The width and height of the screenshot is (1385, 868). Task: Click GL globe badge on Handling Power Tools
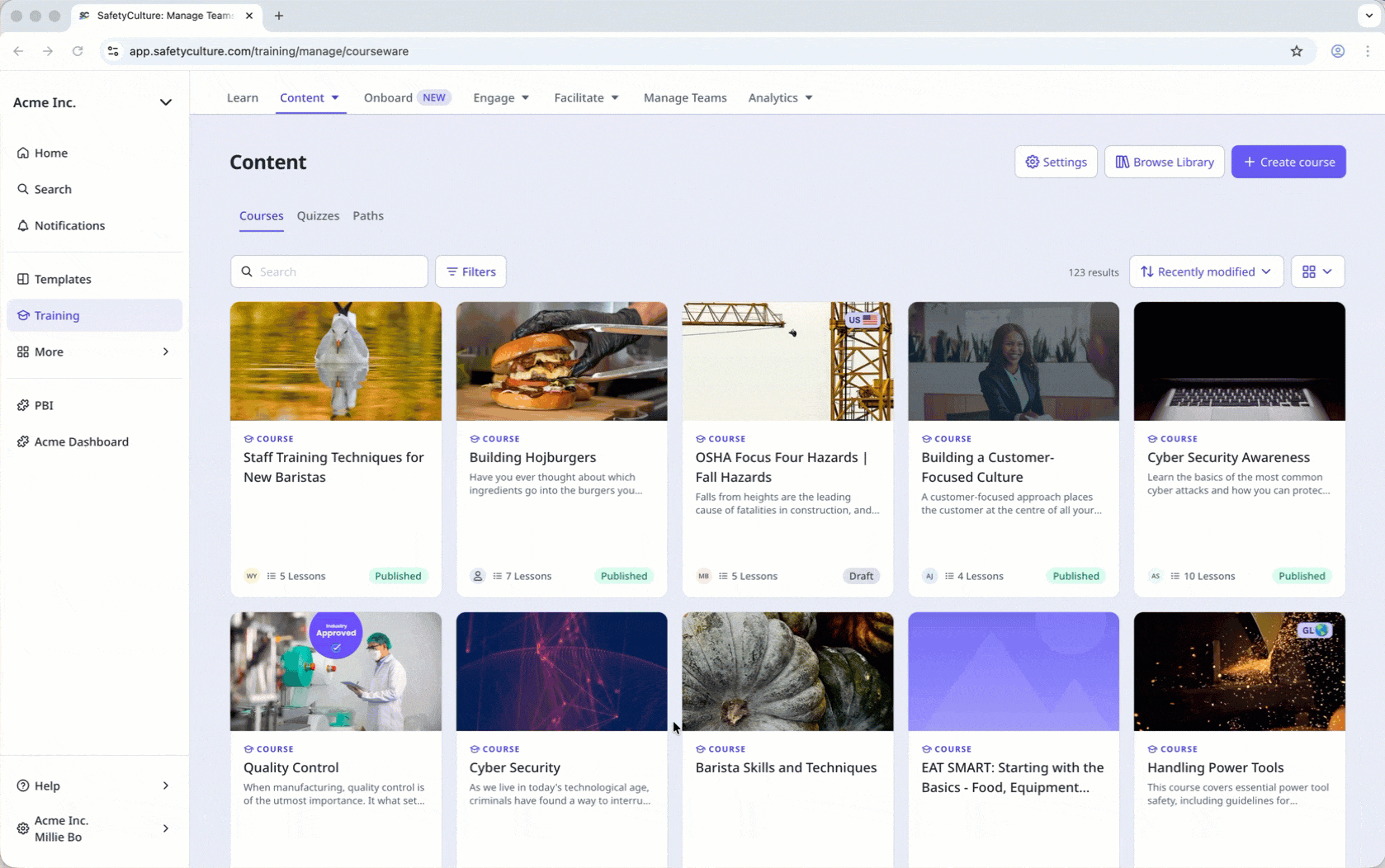pyautogui.click(x=1315, y=630)
